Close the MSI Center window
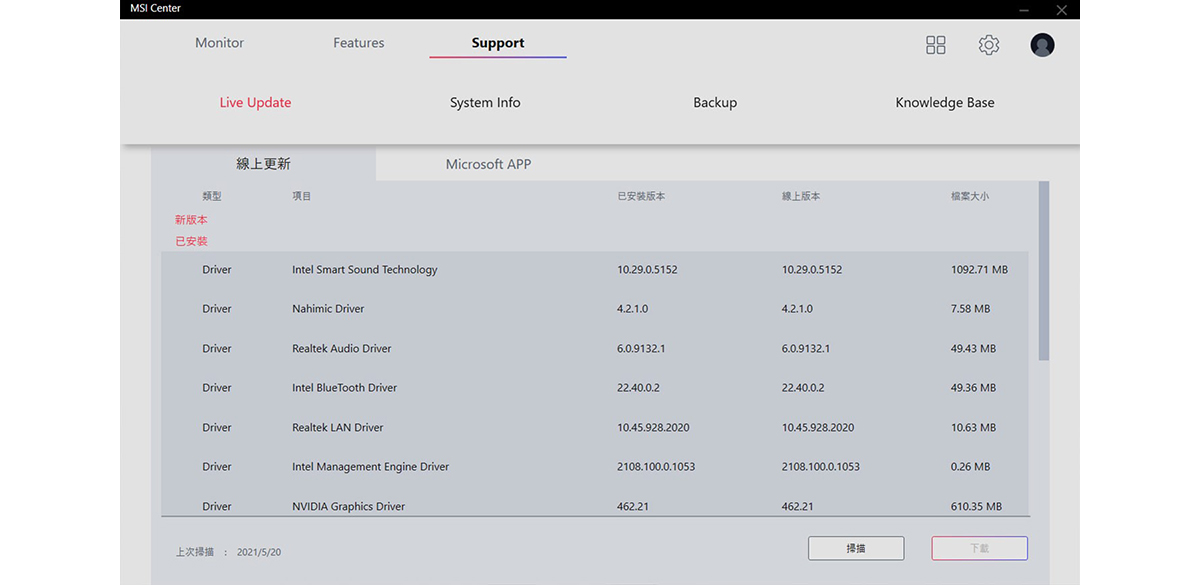1200x585 pixels. click(x=1061, y=9)
